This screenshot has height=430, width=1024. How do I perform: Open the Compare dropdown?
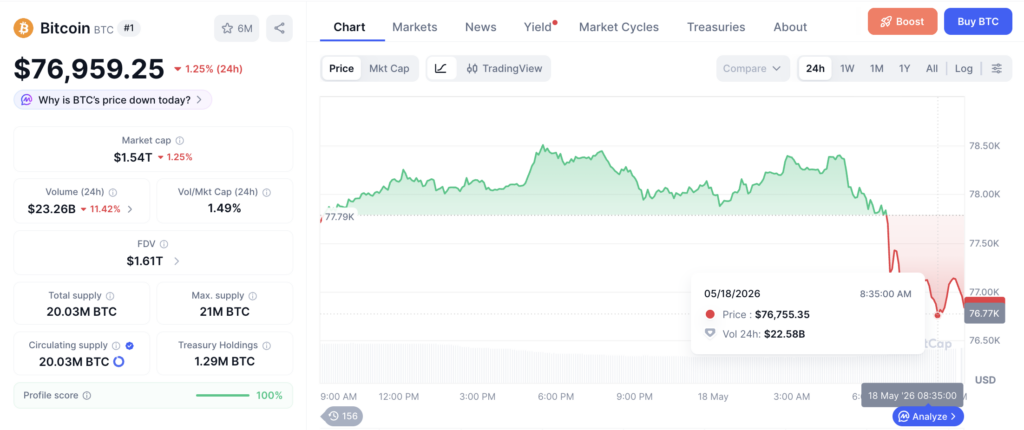point(753,69)
